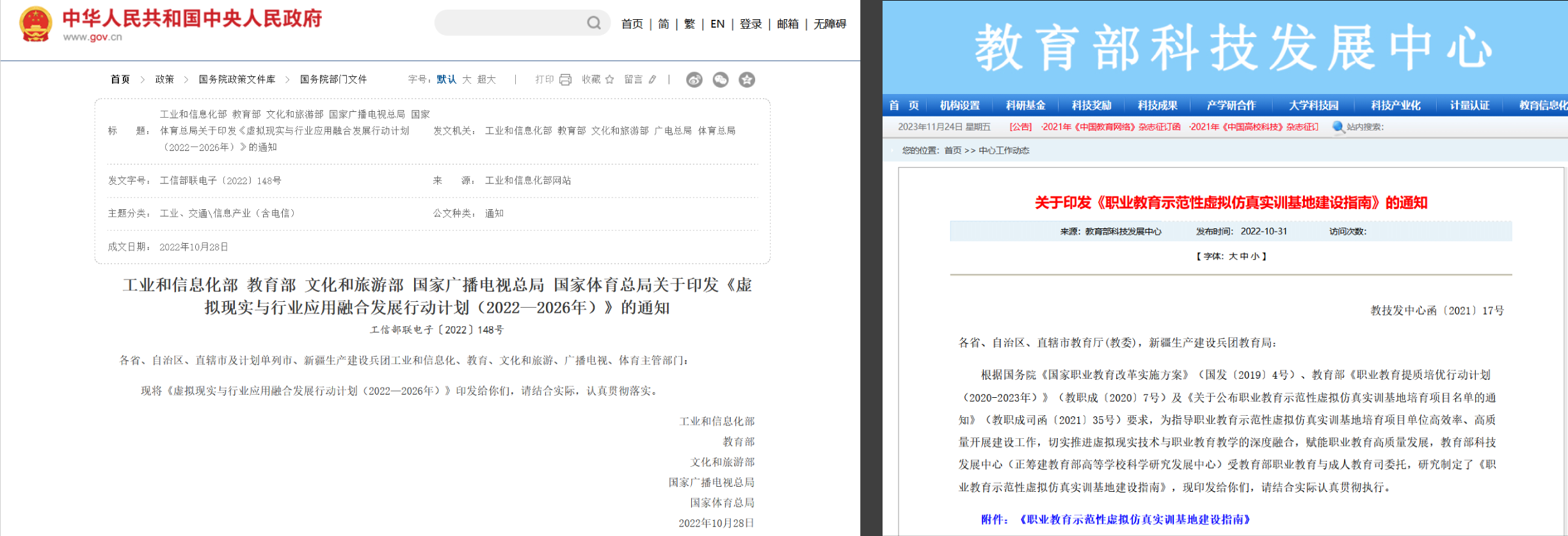The width and height of the screenshot is (1568, 536).
Task: Open the 机构设置 nav tab
Action: (960, 106)
